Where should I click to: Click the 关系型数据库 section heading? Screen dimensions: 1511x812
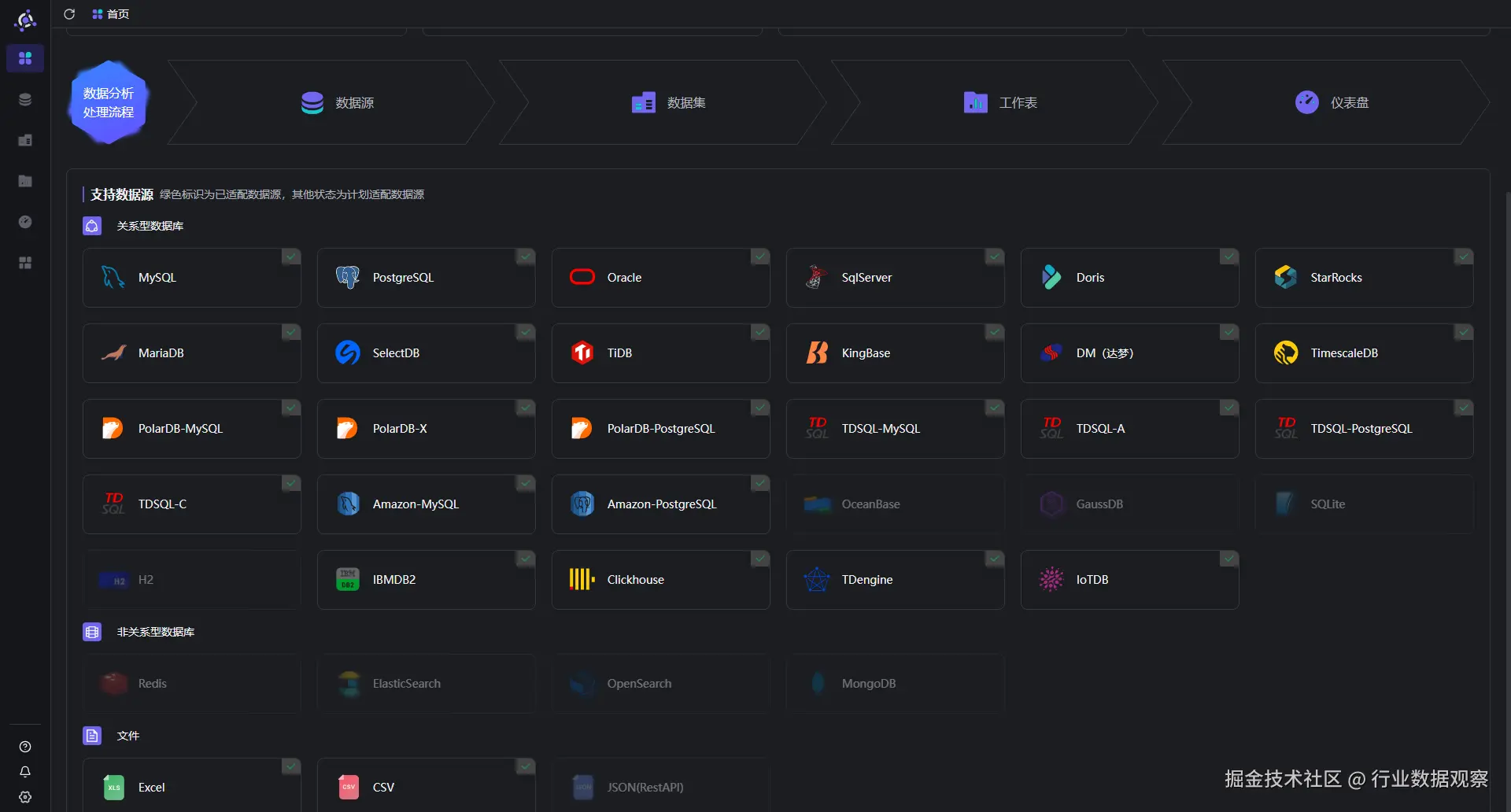click(150, 226)
